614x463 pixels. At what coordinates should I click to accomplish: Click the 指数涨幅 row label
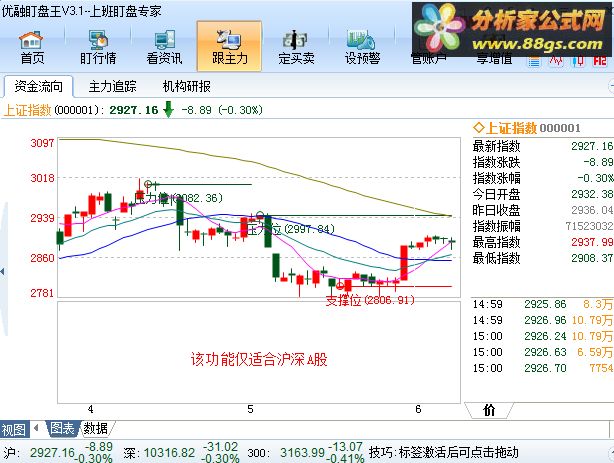click(x=497, y=178)
